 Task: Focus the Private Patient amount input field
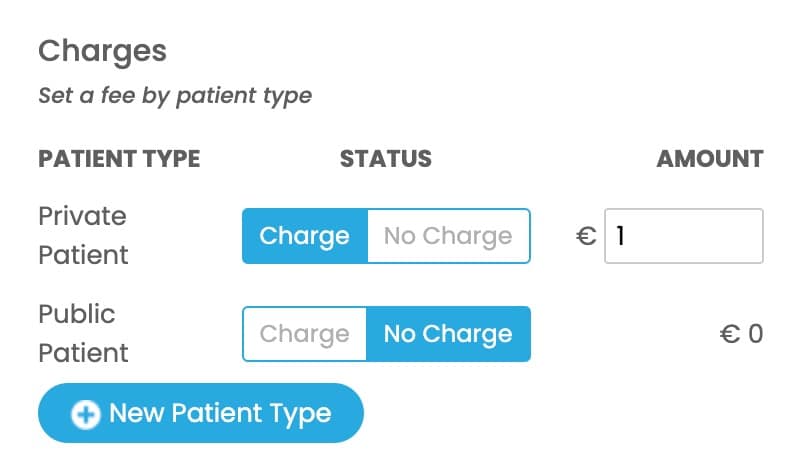(x=690, y=236)
